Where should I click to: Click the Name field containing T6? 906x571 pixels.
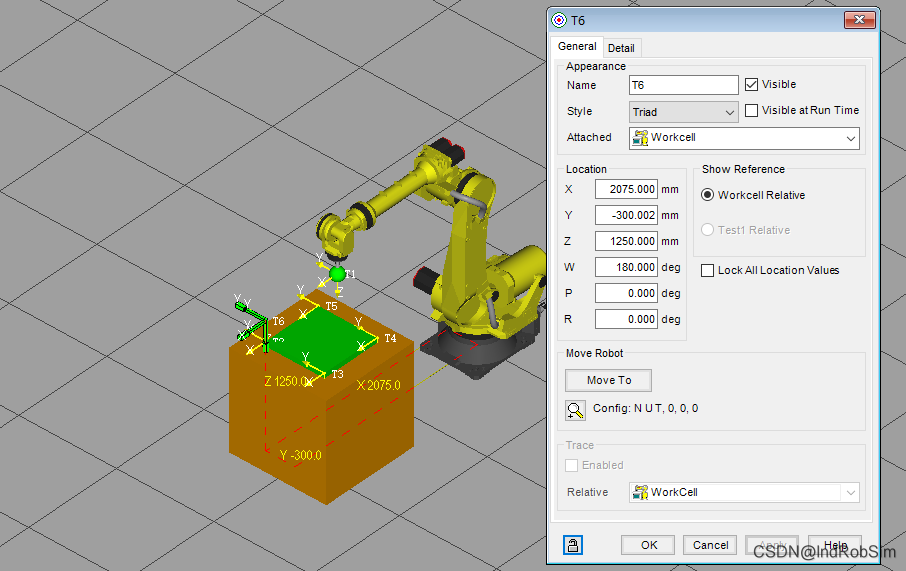(684, 85)
